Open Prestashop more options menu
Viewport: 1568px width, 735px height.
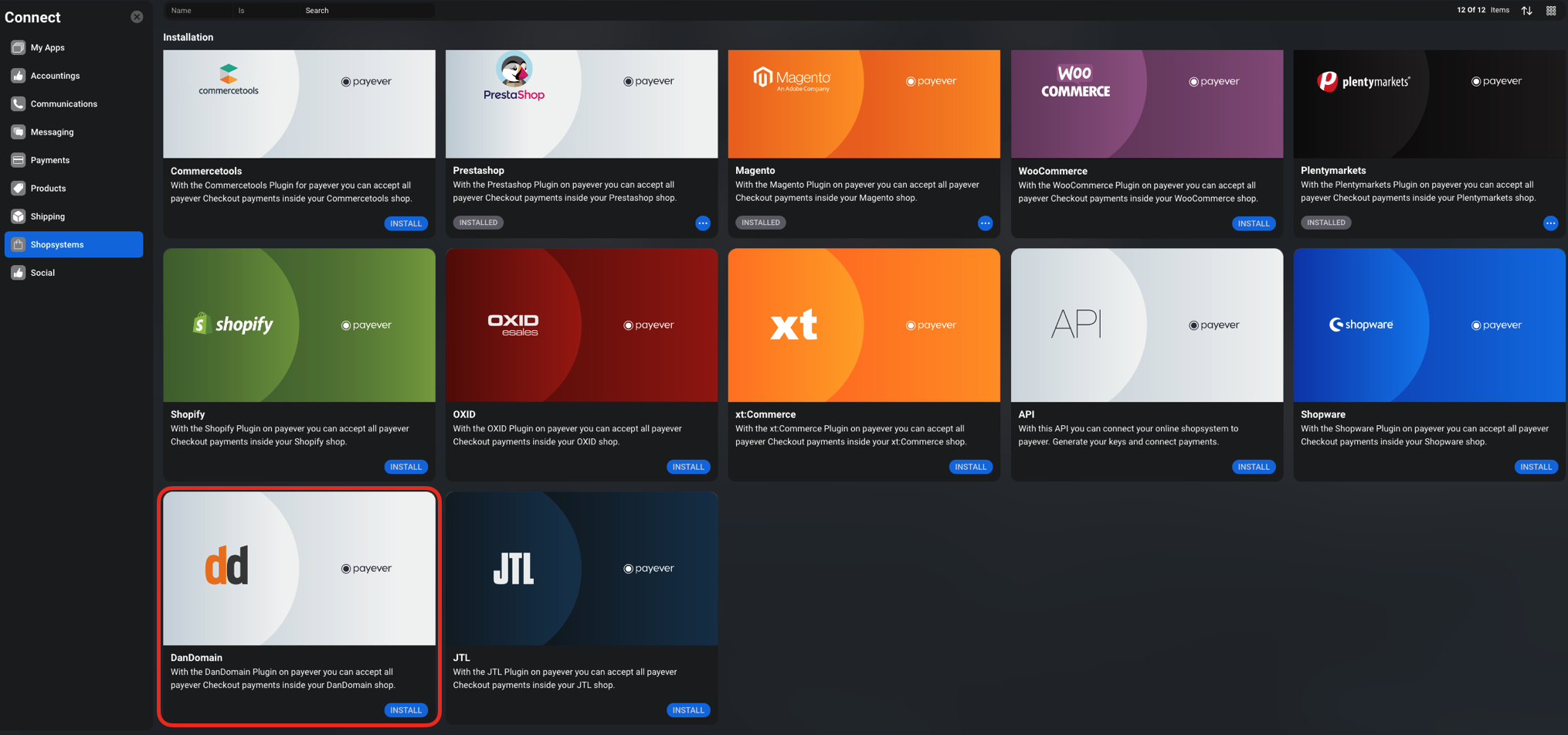click(703, 223)
